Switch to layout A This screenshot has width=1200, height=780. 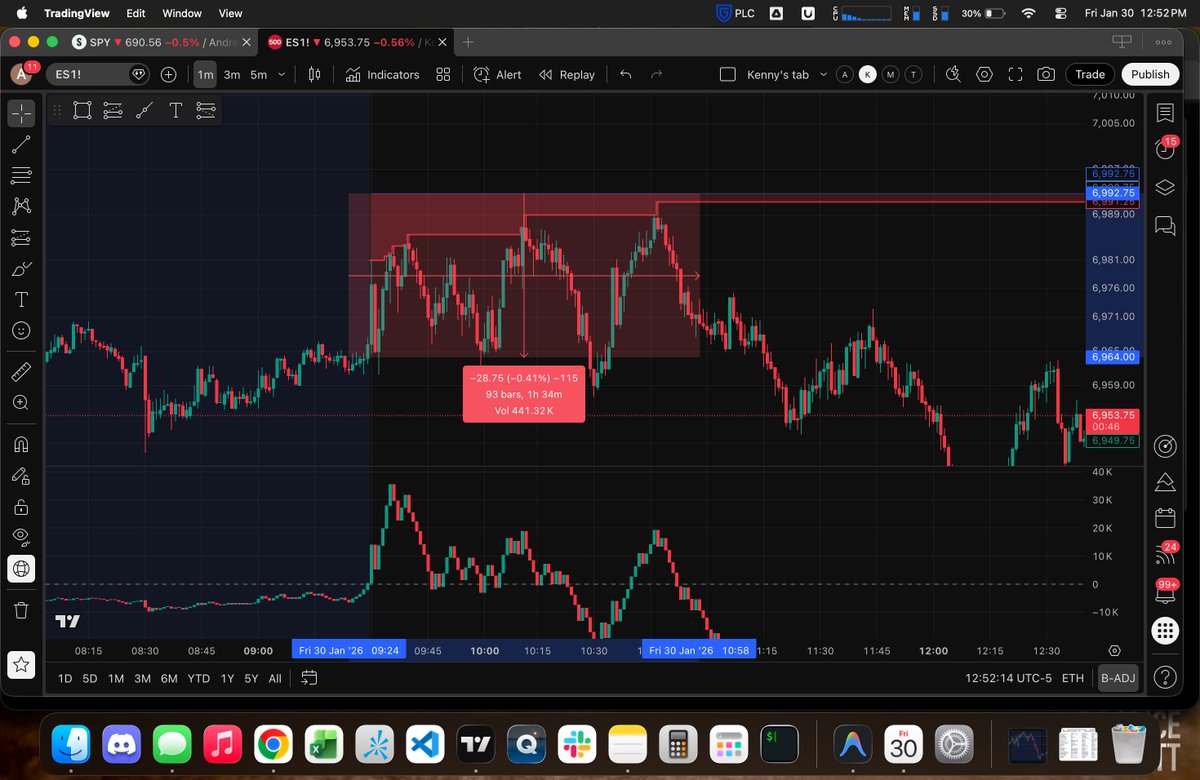click(x=845, y=74)
